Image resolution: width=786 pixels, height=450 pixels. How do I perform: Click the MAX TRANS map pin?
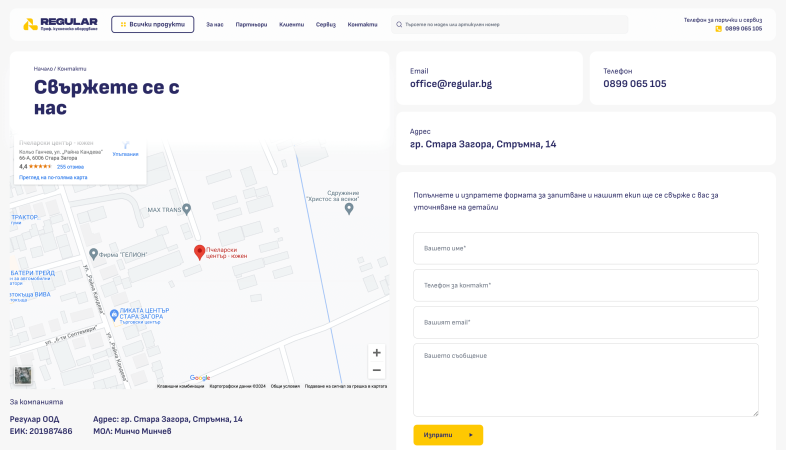tap(186, 209)
